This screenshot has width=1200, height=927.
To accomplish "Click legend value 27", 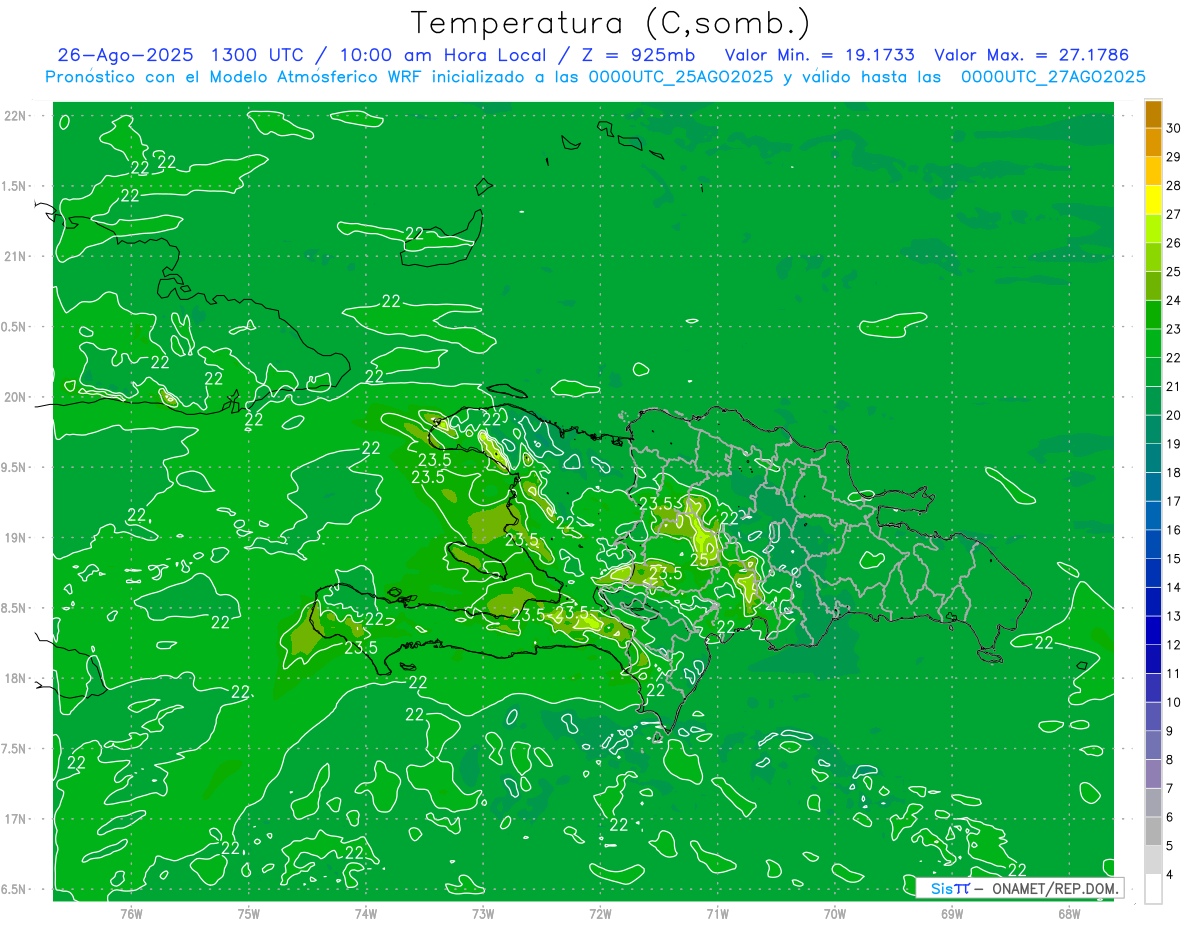I will [1174, 214].
